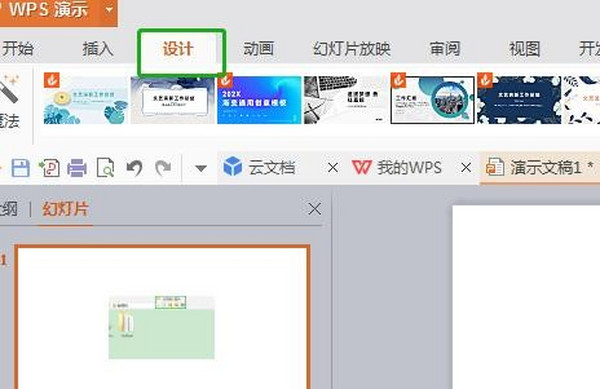Open Print Preview icon
The width and height of the screenshot is (600, 389).
(105, 168)
